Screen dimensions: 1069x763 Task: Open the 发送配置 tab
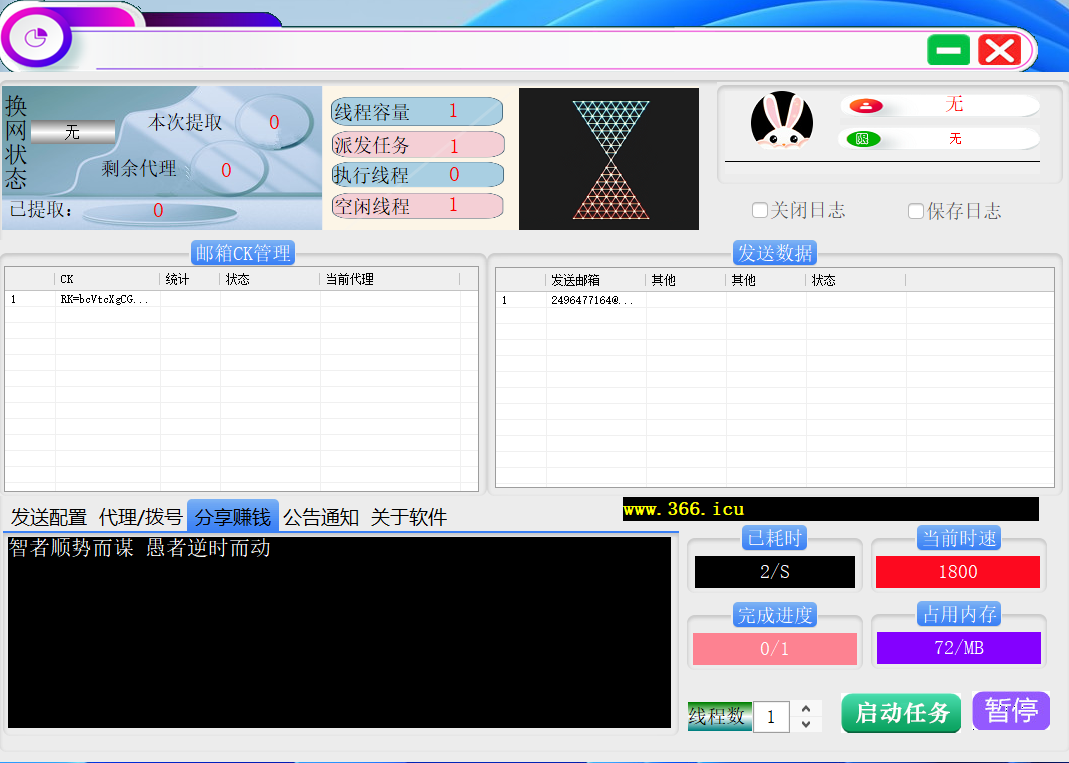(x=49, y=517)
